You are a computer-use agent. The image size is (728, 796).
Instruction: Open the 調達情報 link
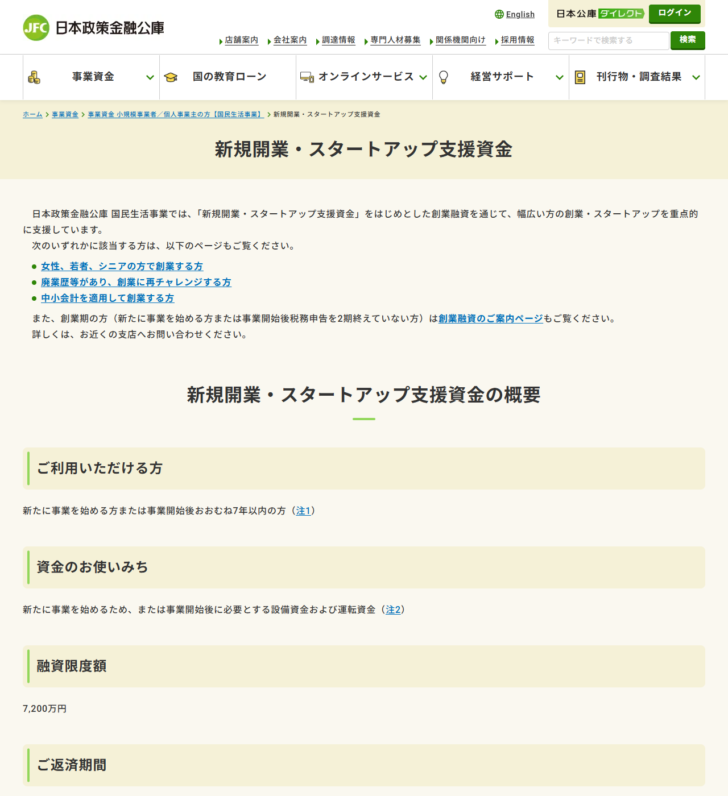pyautogui.click(x=339, y=40)
